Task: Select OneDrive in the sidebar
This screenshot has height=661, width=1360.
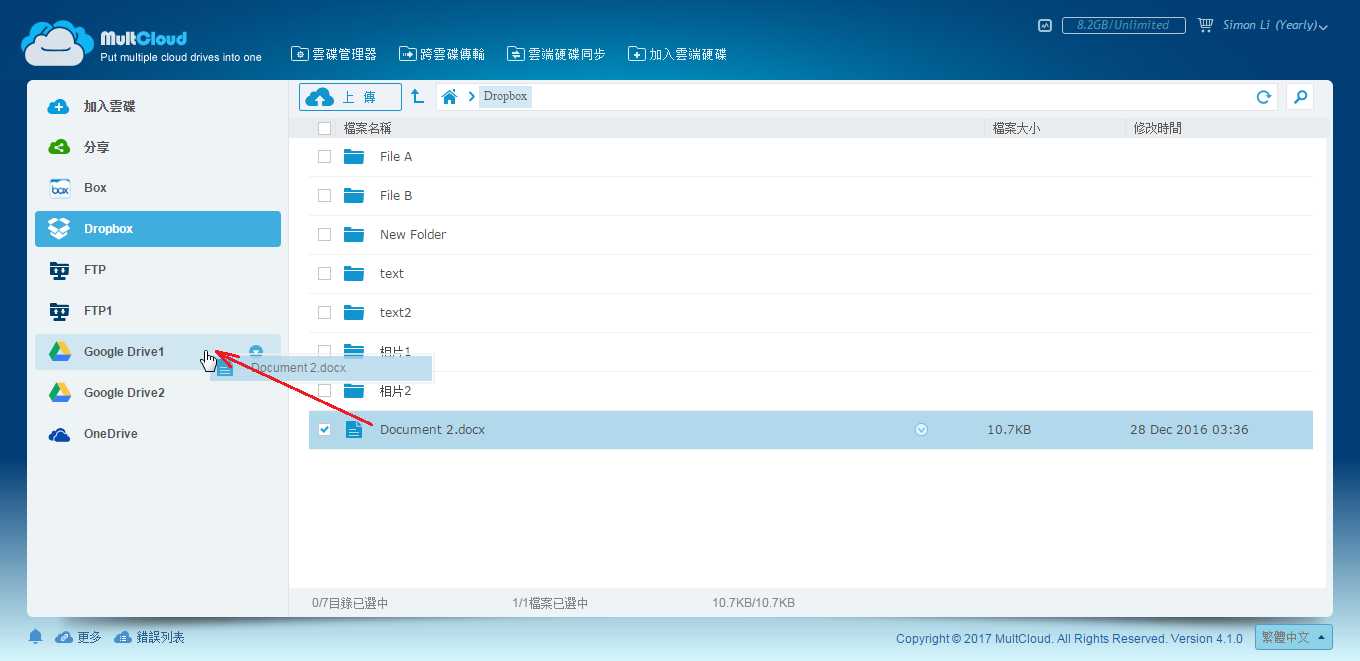Action: [x=158, y=434]
